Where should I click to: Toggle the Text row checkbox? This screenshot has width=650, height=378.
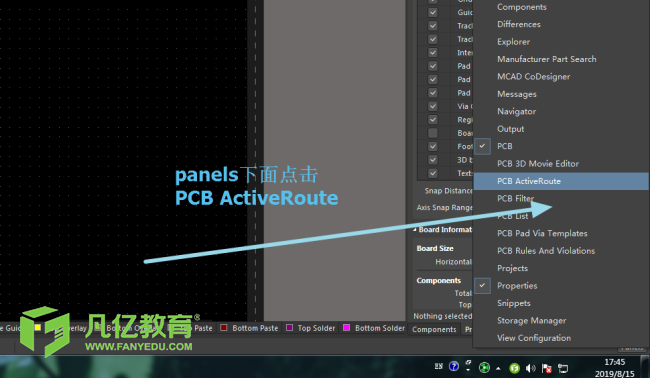coord(433,173)
